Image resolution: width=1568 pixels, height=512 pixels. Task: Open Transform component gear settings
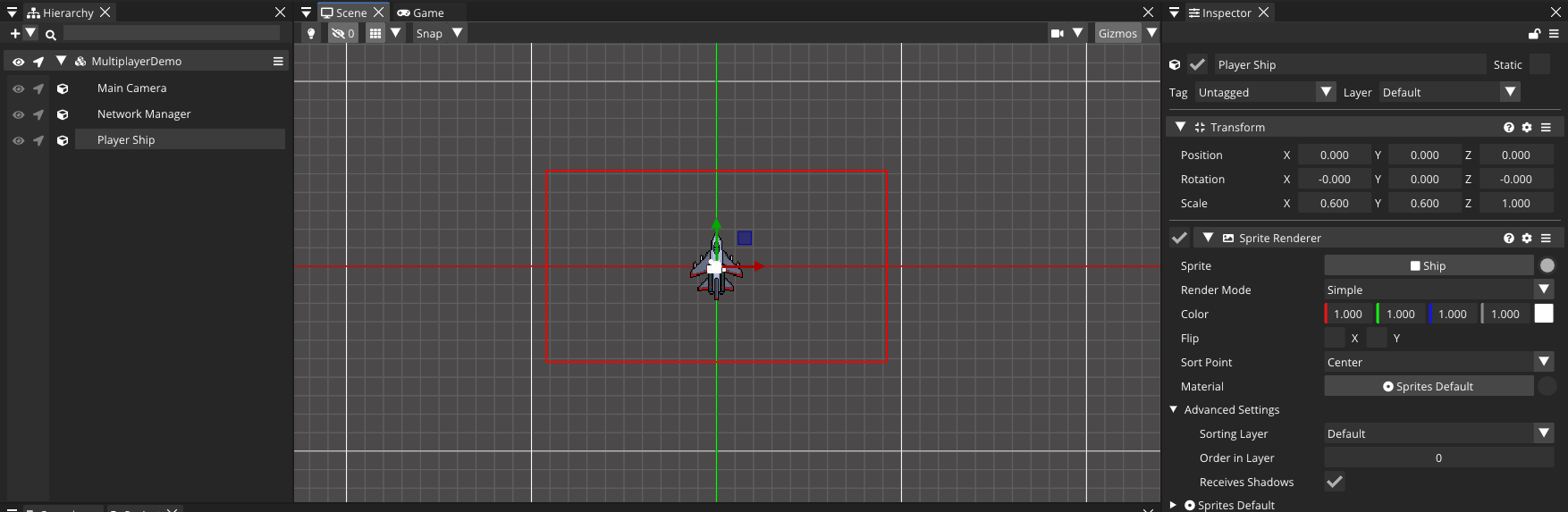click(x=1527, y=127)
